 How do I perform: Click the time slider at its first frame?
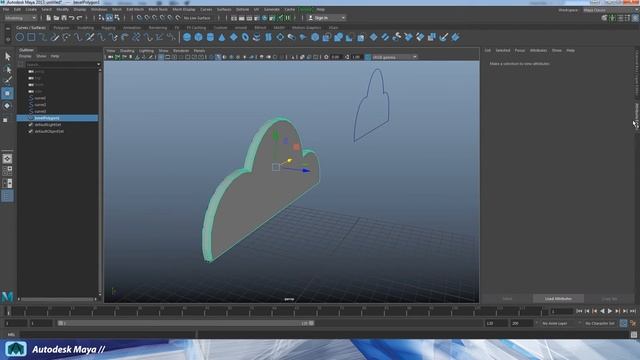point(8,311)
